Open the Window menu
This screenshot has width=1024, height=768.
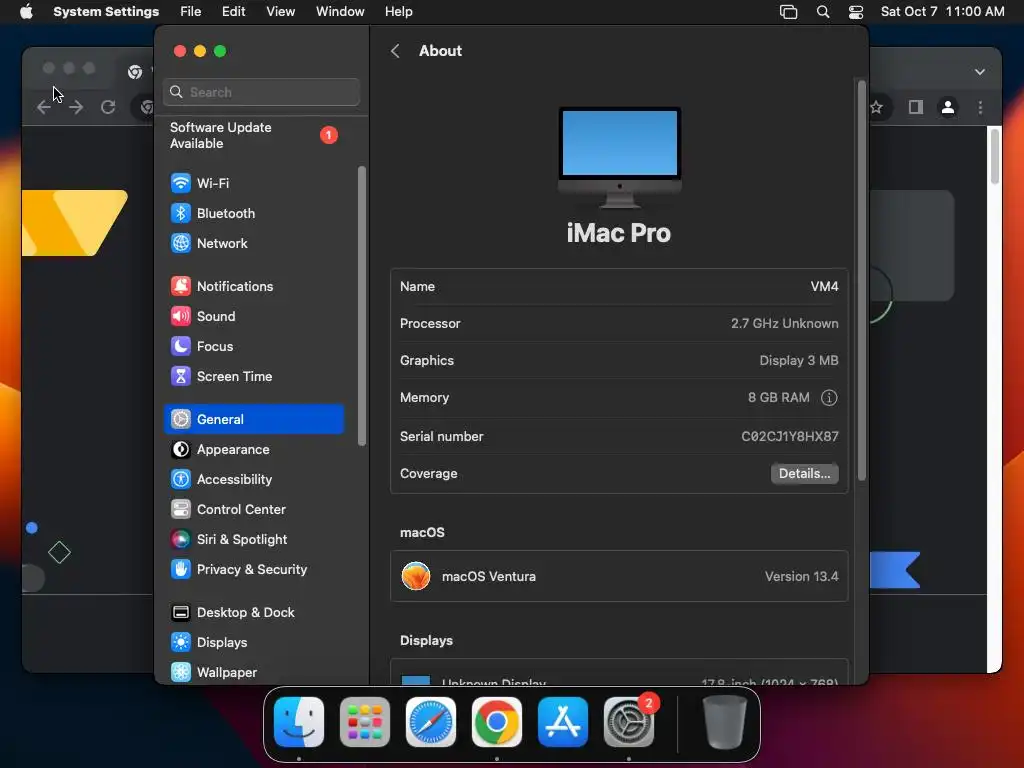pos(340,12)
